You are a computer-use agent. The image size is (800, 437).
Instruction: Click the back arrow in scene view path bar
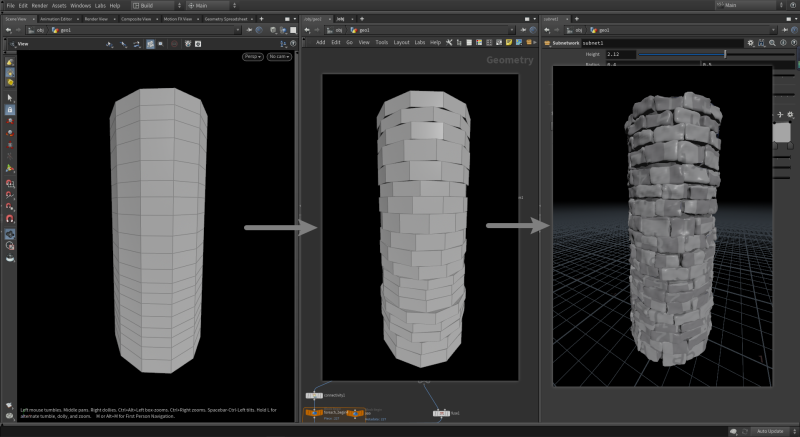(x=9, y=30)
